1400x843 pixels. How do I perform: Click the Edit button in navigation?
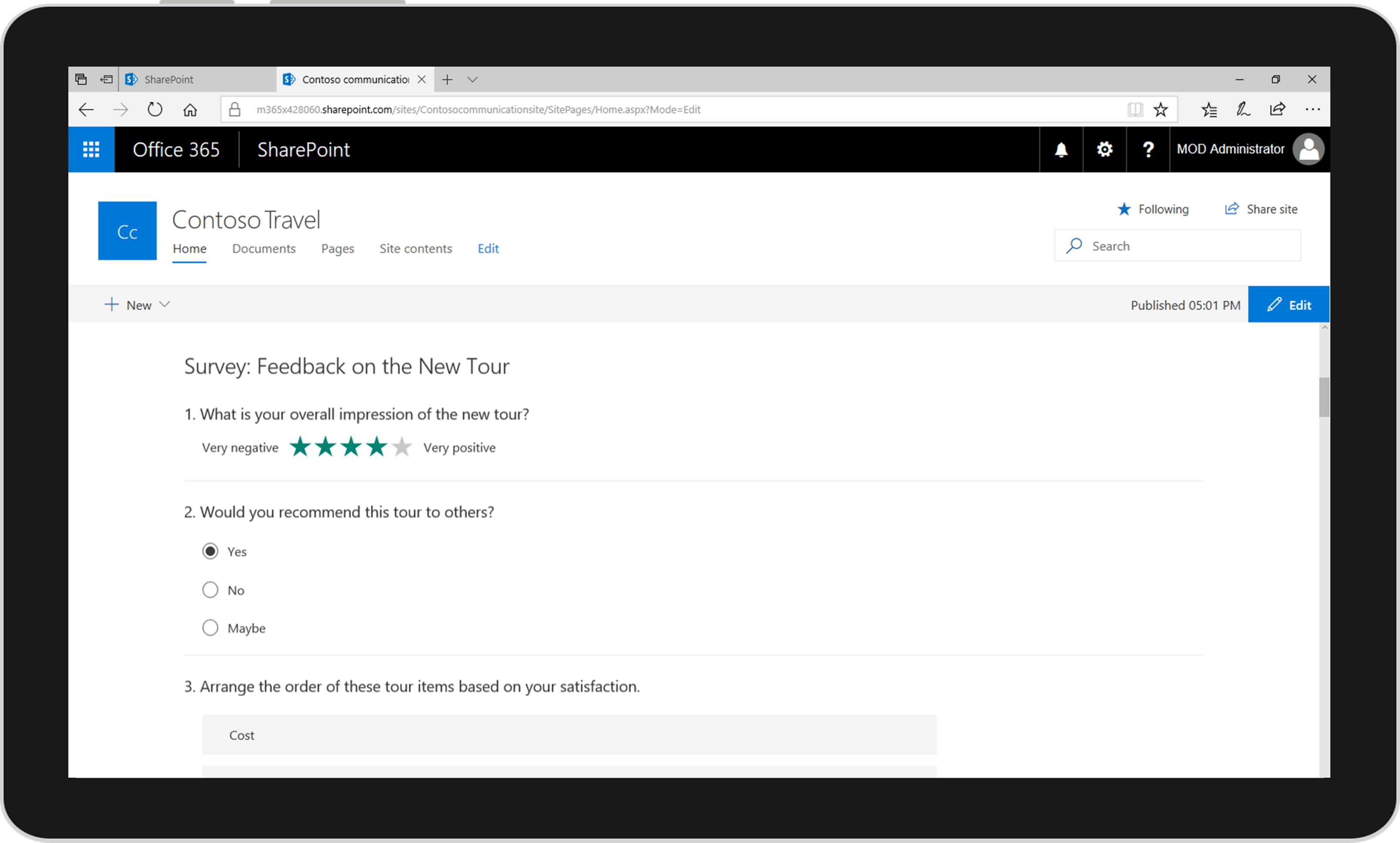pos(489,248)
